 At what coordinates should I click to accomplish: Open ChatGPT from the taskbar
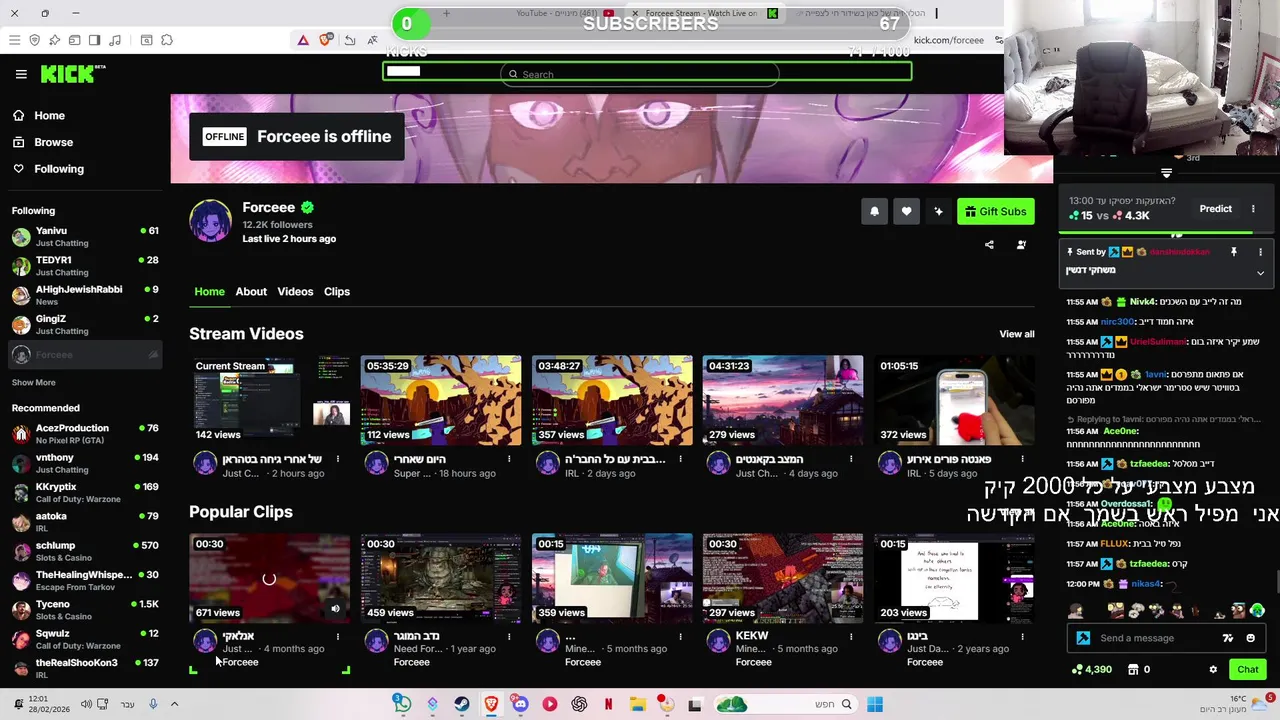click(579, 704)
